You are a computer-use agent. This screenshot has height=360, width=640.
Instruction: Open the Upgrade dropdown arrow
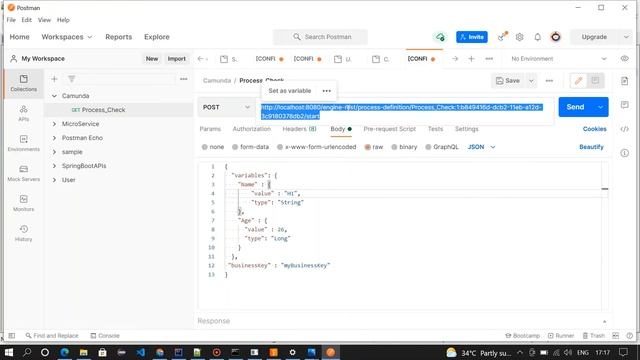pyautogui.click(x=626, y=37)
